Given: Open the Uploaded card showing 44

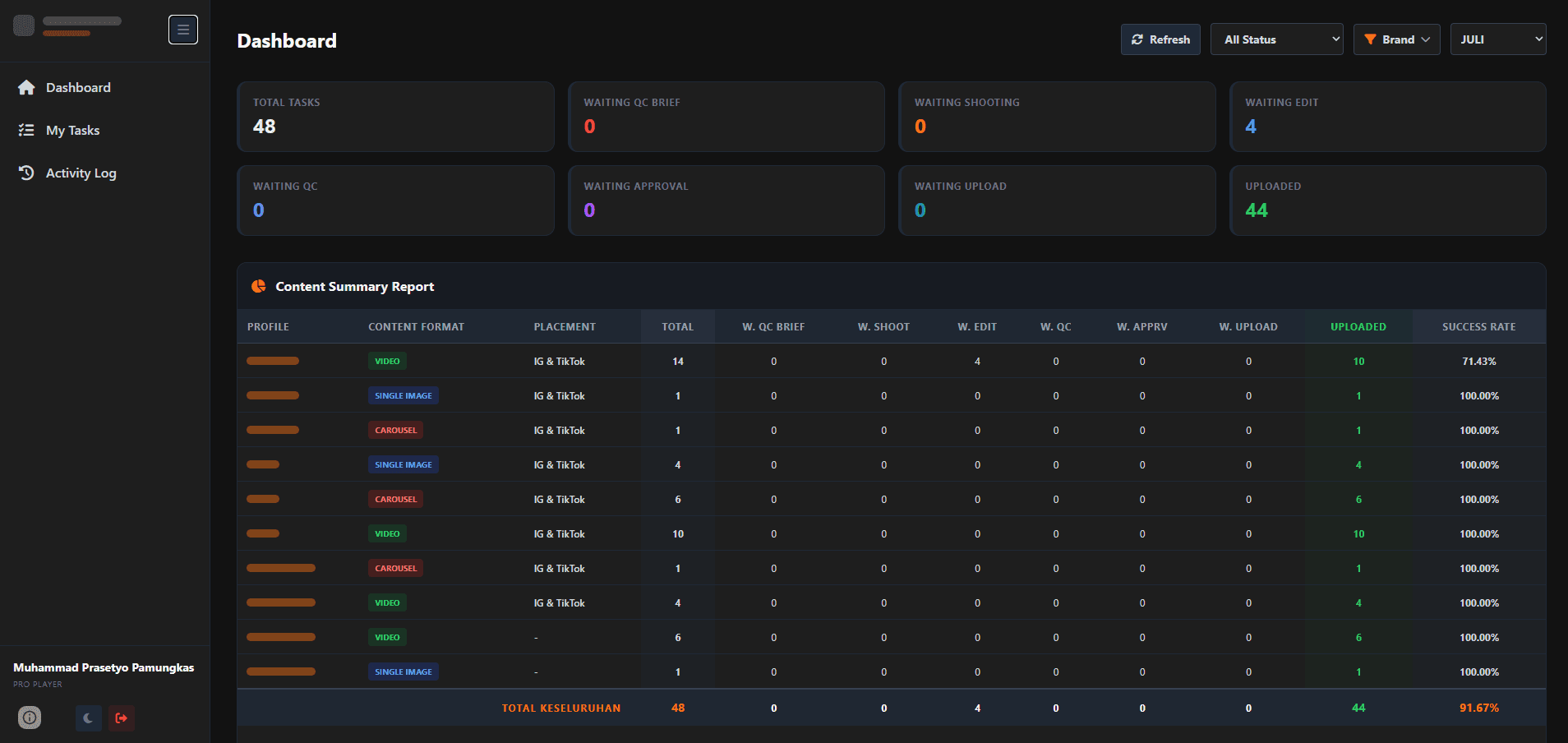Looking at the screenshot, I should point(1388,201).
